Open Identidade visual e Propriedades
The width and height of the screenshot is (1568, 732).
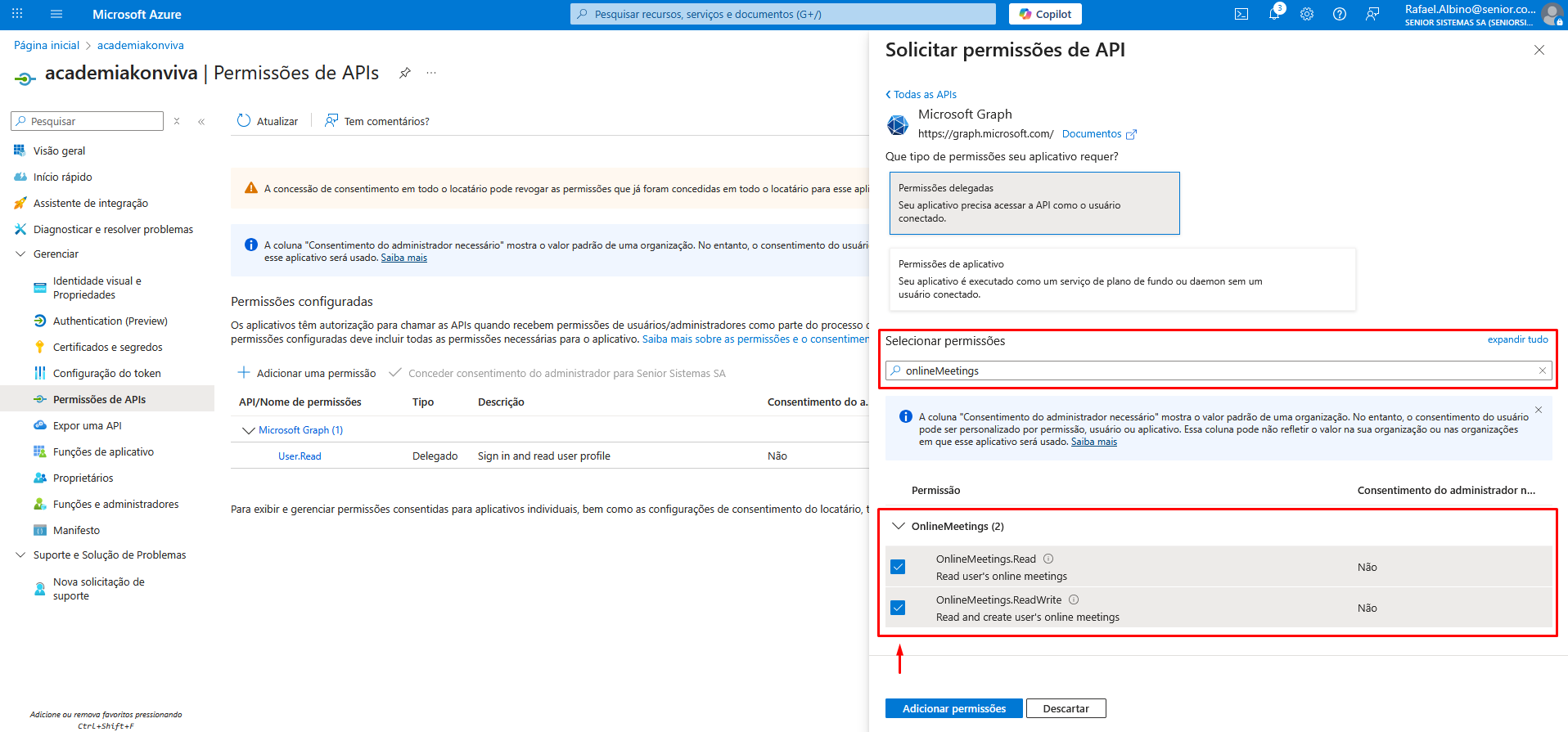[97, 288]
